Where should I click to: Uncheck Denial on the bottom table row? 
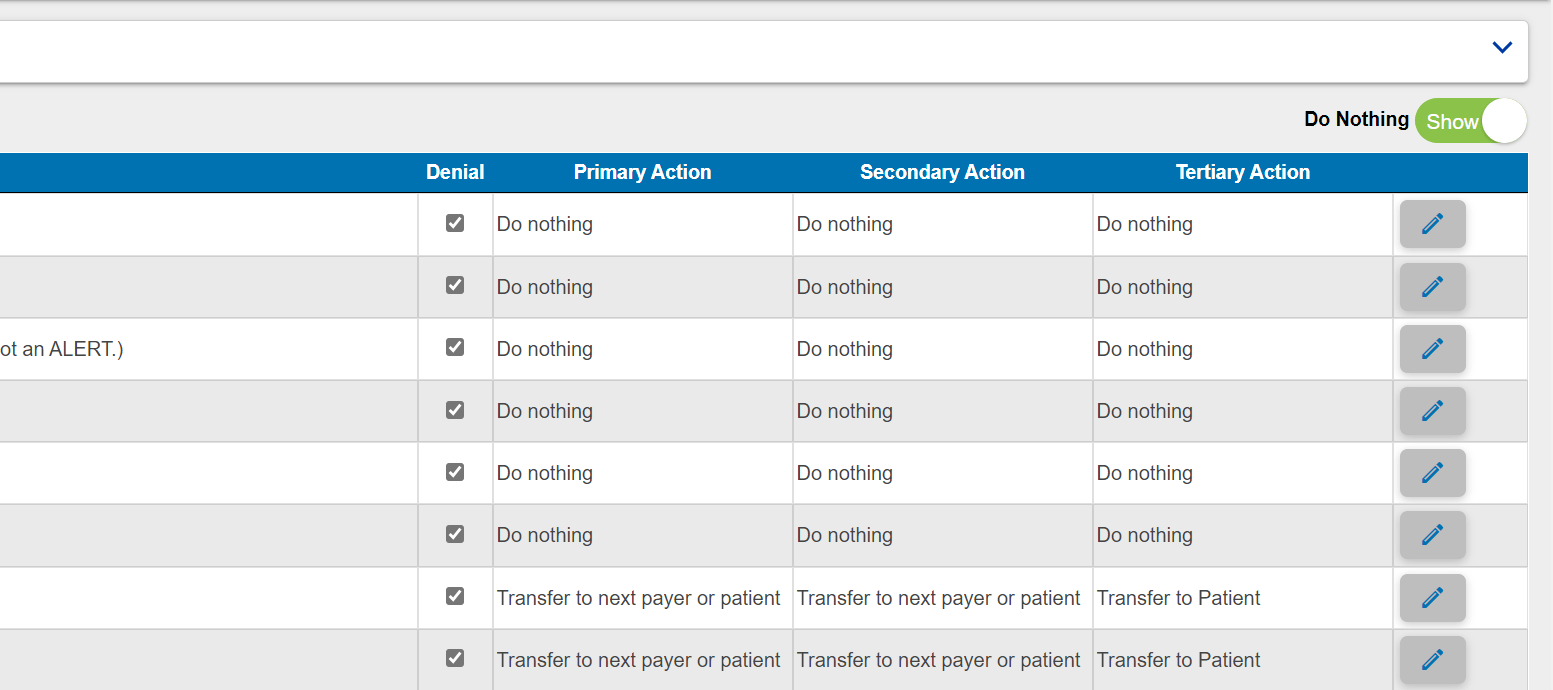point(455,658)
